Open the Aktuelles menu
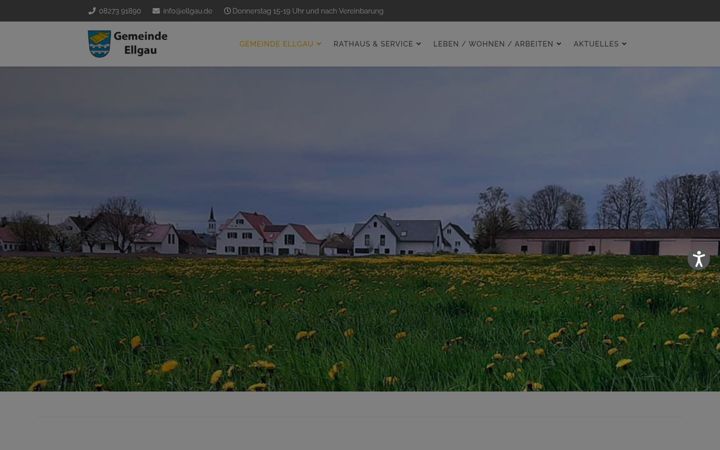Viewport: 720px width, 450px height. pyautogui.click(x=596, y=44)
